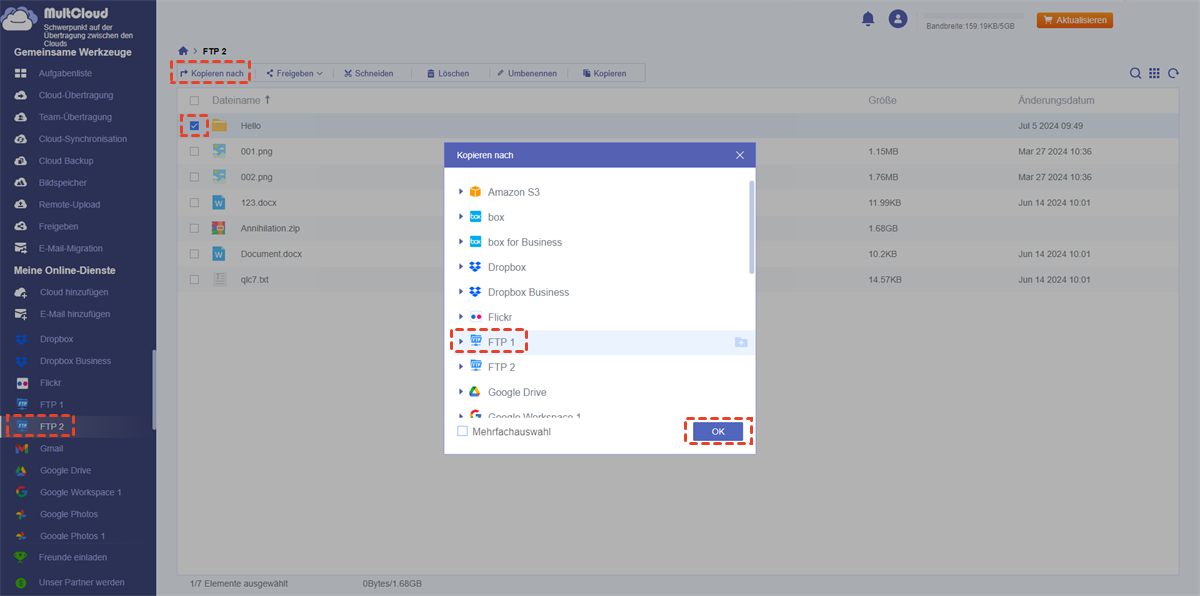
Task: Check the 123.docx checkbox
Action: [x=194, y=203]
